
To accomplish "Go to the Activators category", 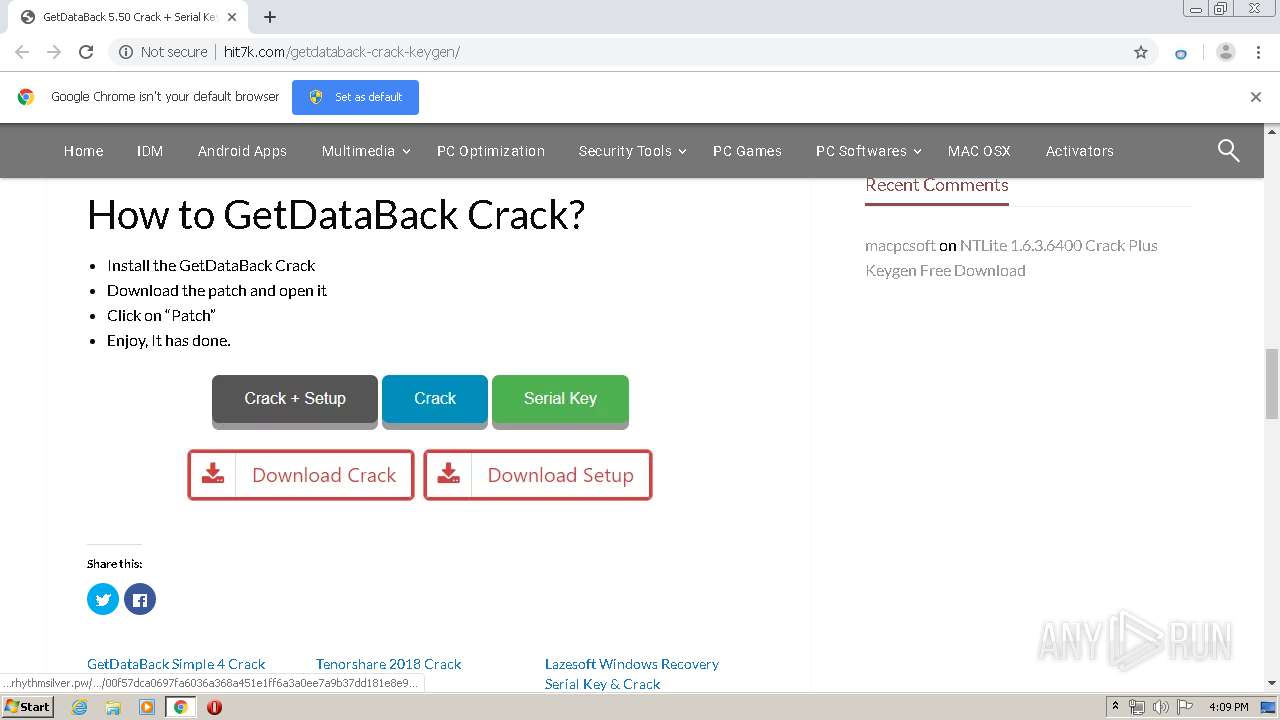I will pos(1079,151).
